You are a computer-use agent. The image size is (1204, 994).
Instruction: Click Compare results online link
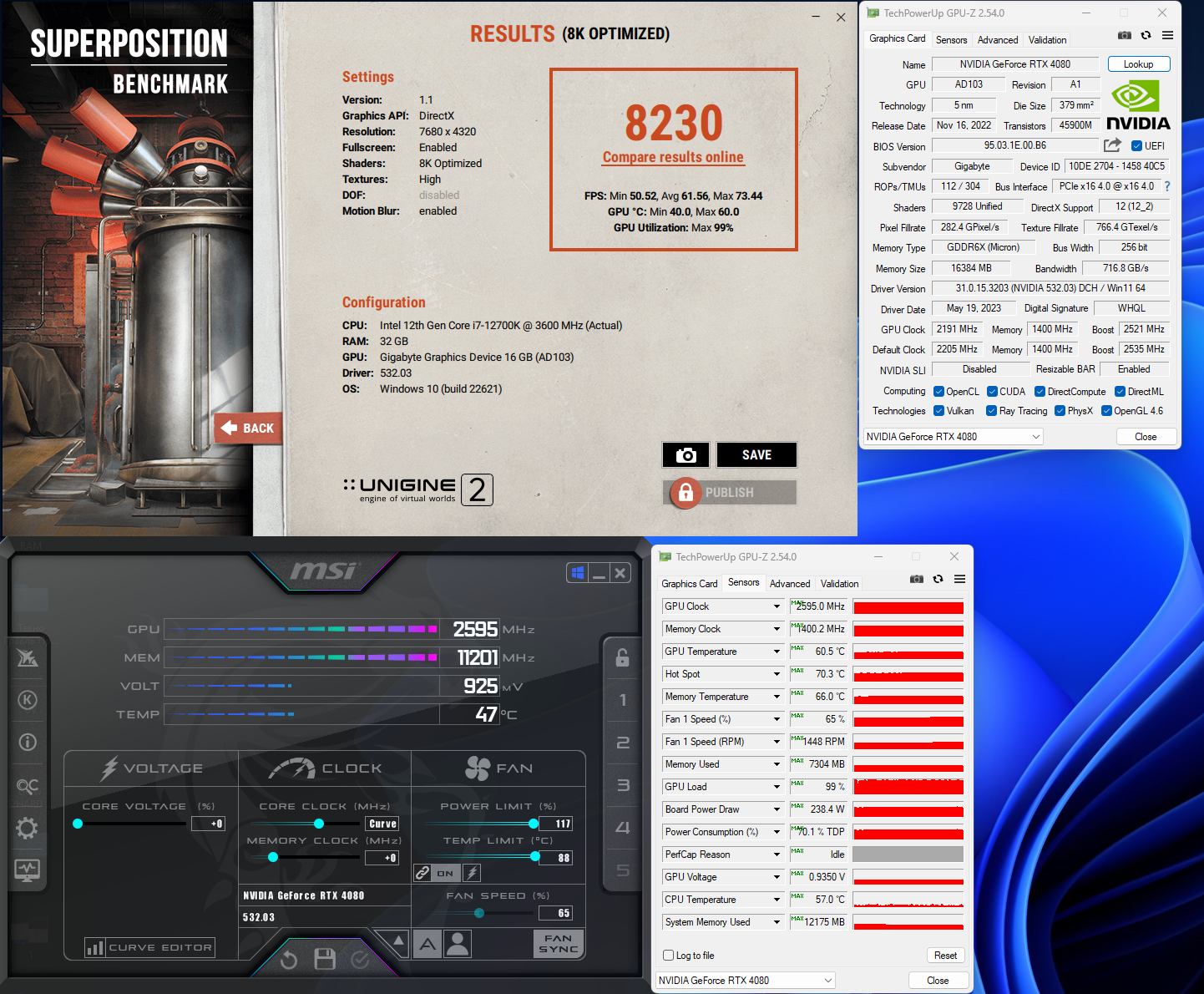[673, 157]
